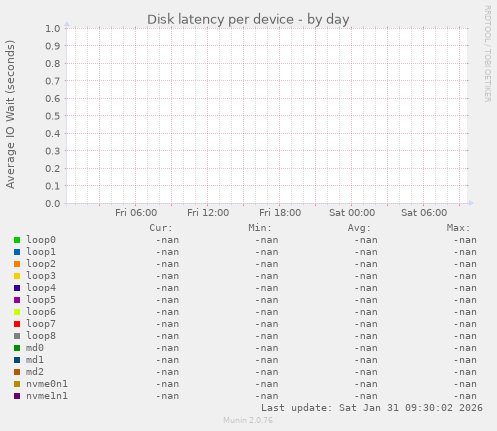
Task: Click the brown md2 legend color swatch
Action: (x=17, y=372)
